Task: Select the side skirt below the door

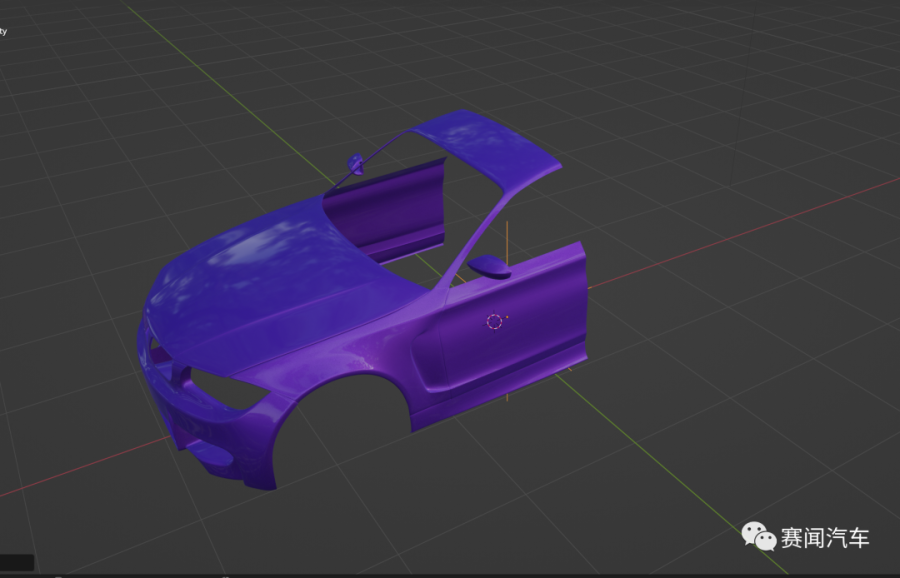Action: (x=480, y=400)
